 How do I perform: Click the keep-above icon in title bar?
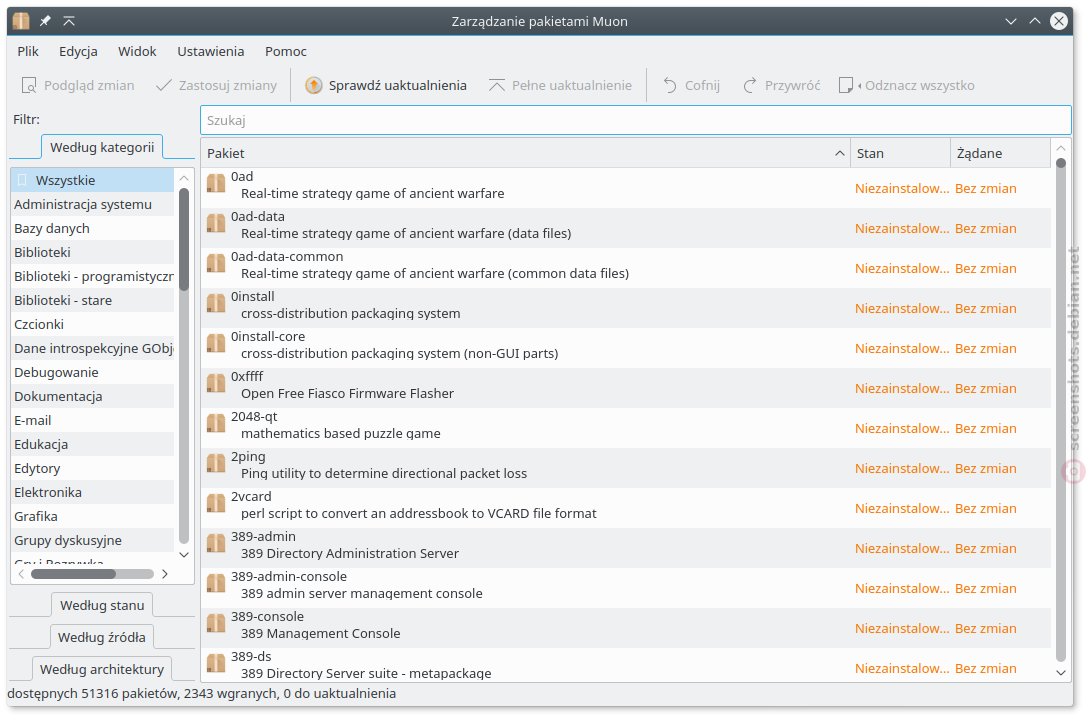click(69, 21)
